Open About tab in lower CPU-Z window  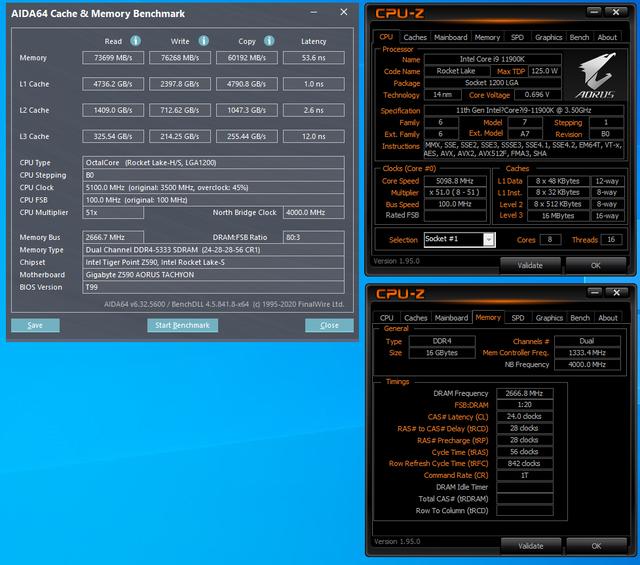(607, 317)
